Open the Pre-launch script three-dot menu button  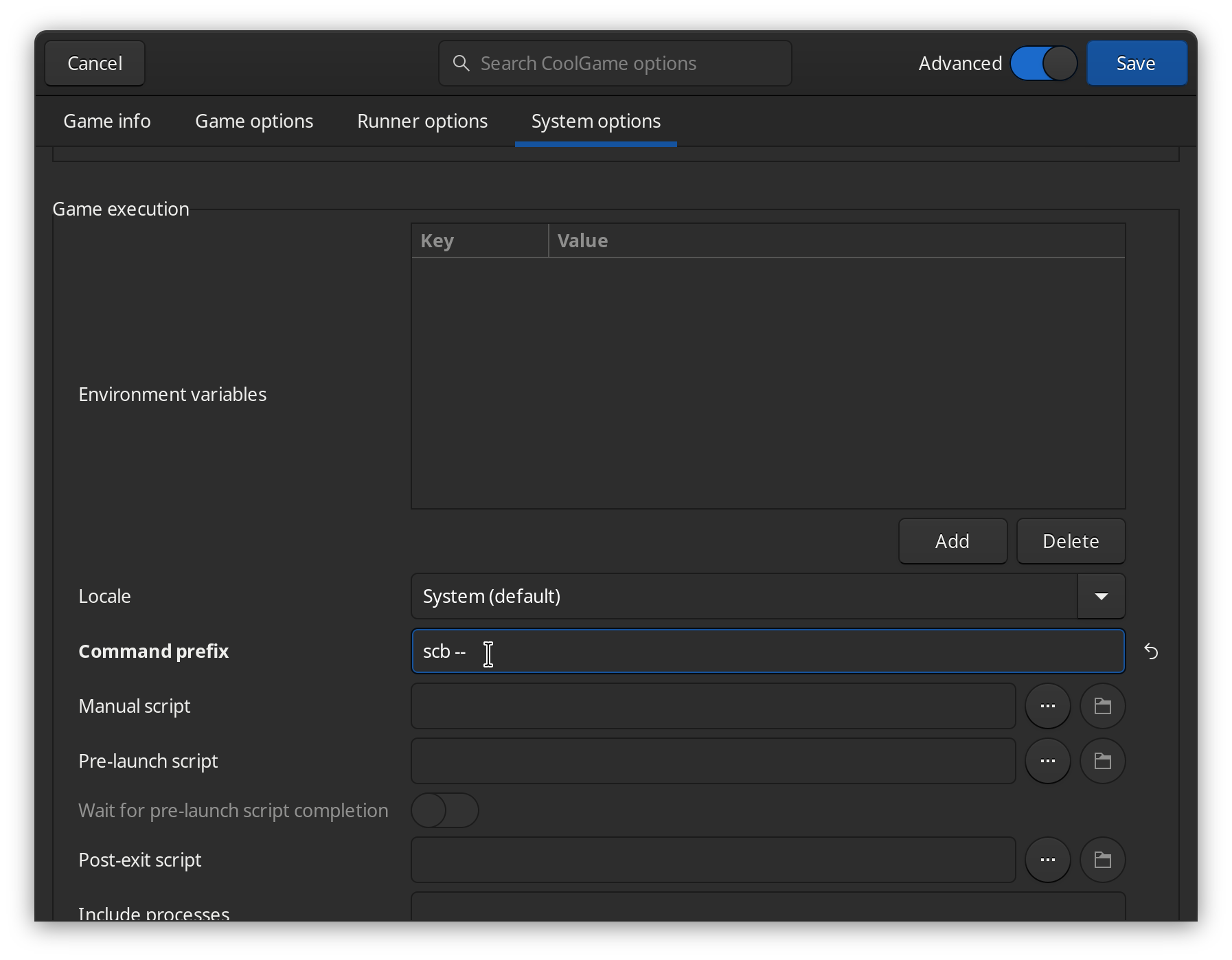(1047, 761)
